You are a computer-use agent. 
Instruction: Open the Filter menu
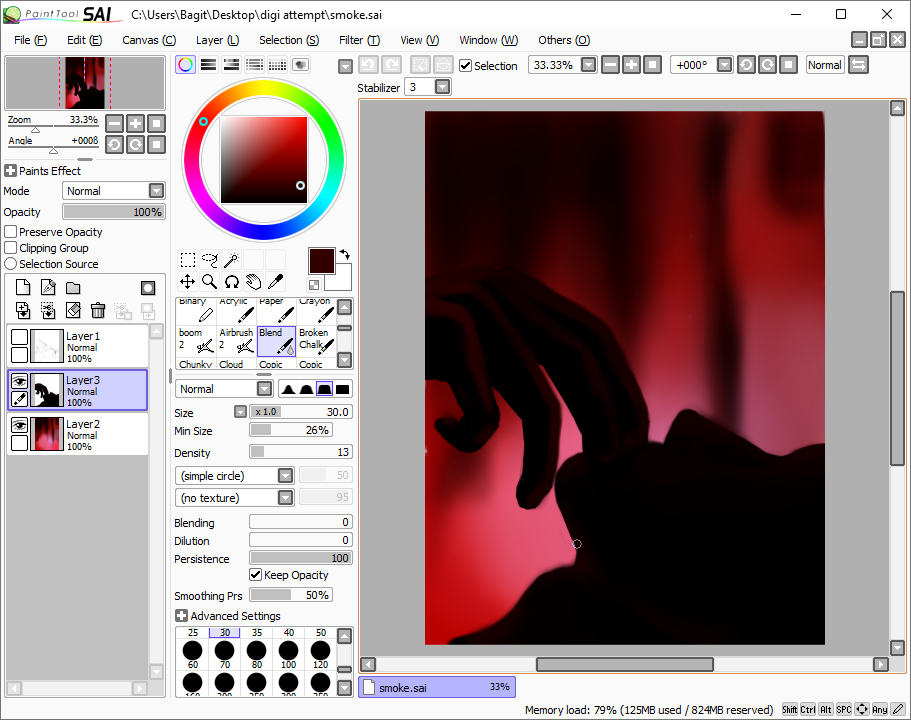click(x=359, y=40)
